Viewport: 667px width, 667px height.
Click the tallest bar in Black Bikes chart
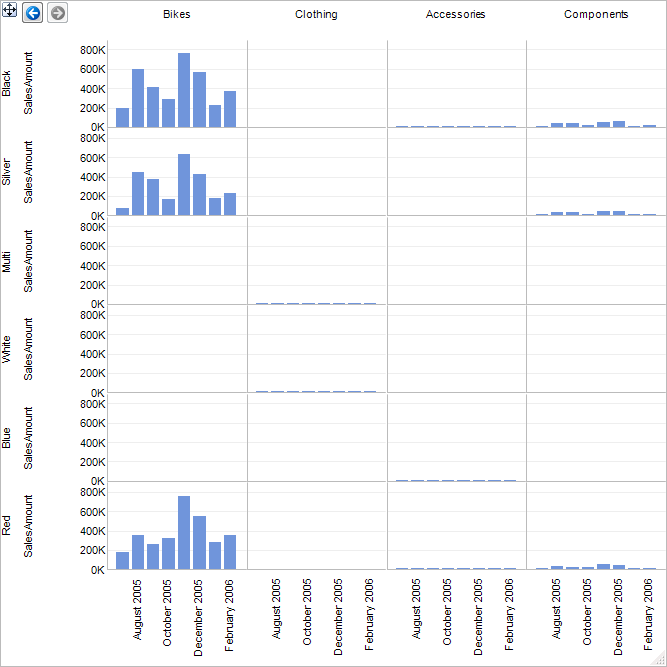coord(184,90)
